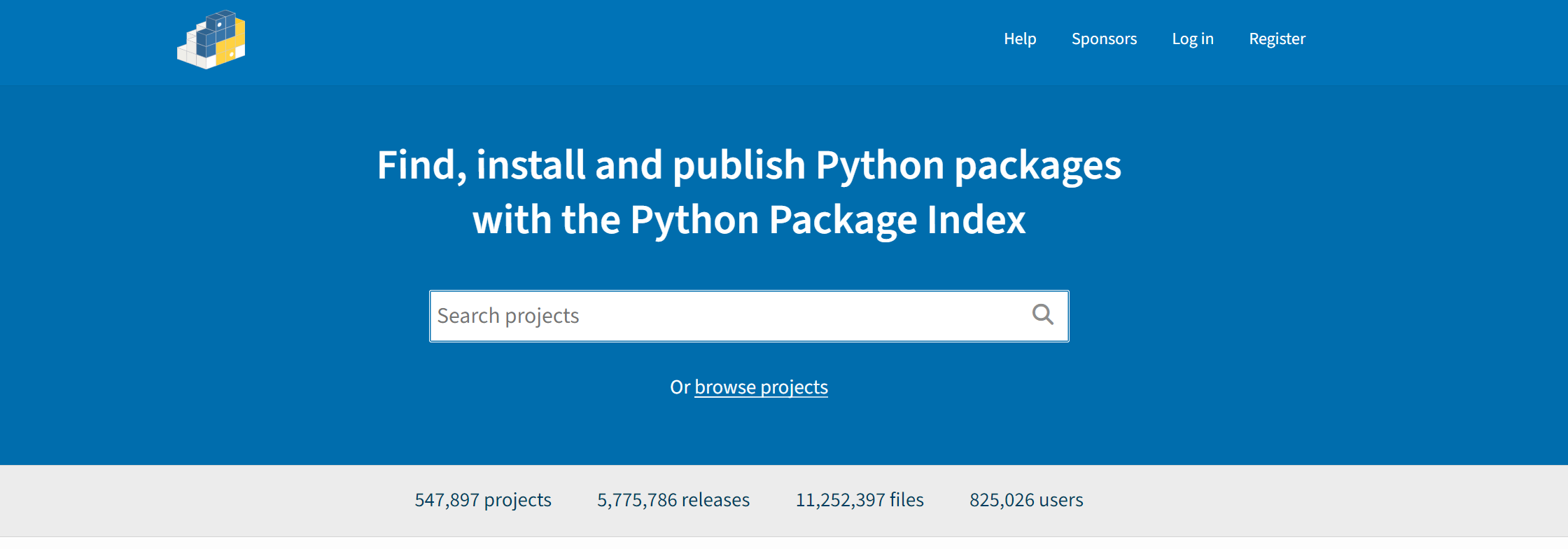Screen dimensions: 1568x549
Task: Click the 825,026 users statistic
Action: pyautogui.click(x=1026, y=499)
